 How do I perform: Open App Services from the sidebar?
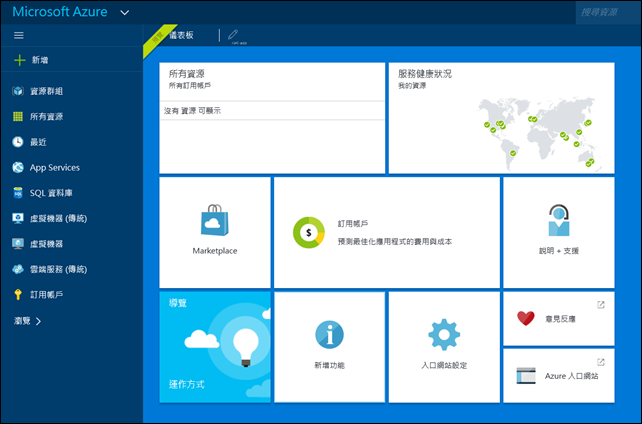(54, 167)
